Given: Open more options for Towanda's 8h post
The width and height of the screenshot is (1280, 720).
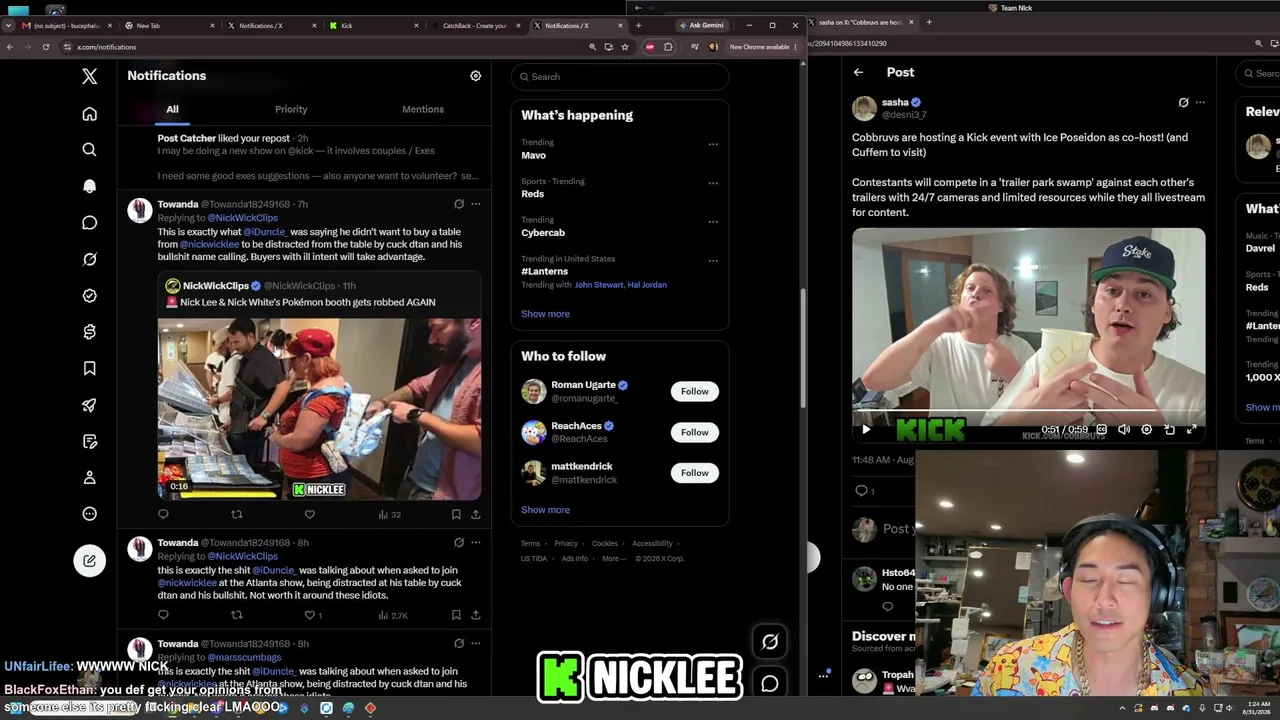Looking at the screenshot, I should pyautogui.click(x=476, y=542).
